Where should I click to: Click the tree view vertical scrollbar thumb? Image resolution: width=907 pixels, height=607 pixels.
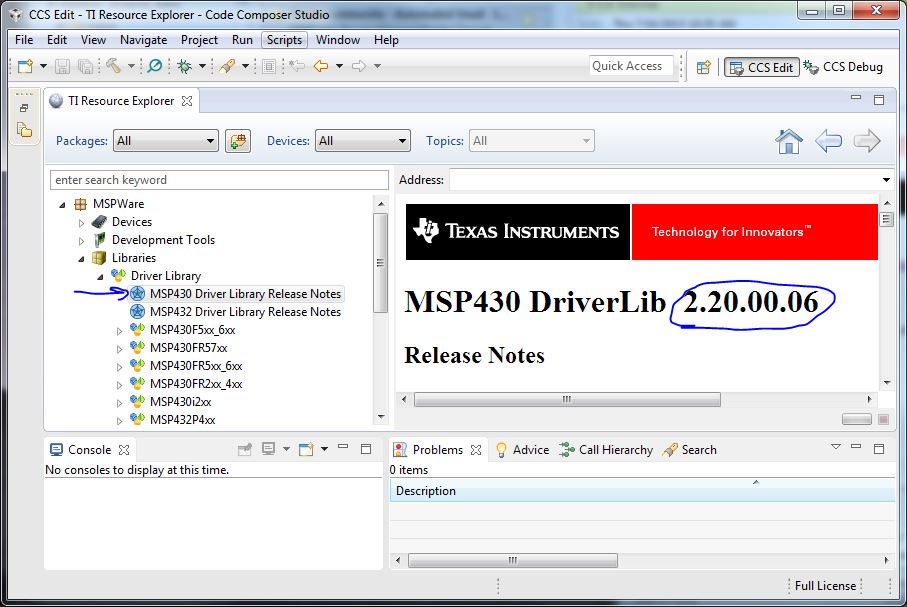pyautogui.click(x=380, y=263)
